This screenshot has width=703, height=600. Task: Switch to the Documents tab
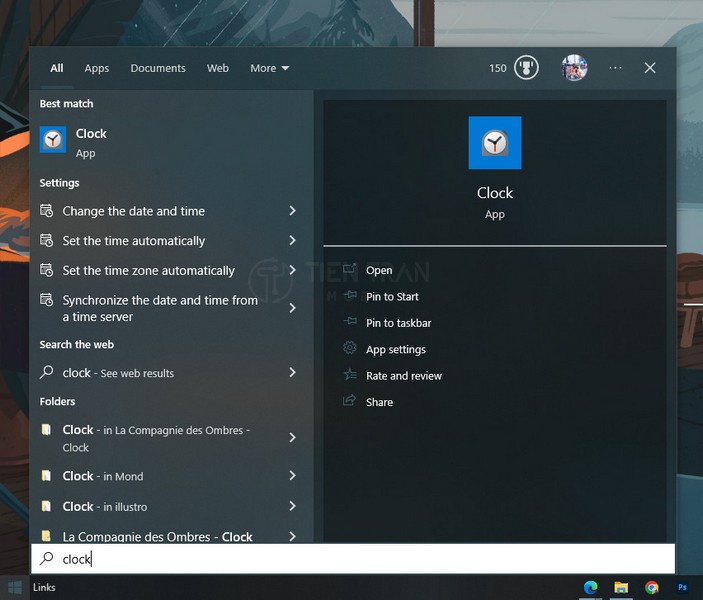(158, 68)
